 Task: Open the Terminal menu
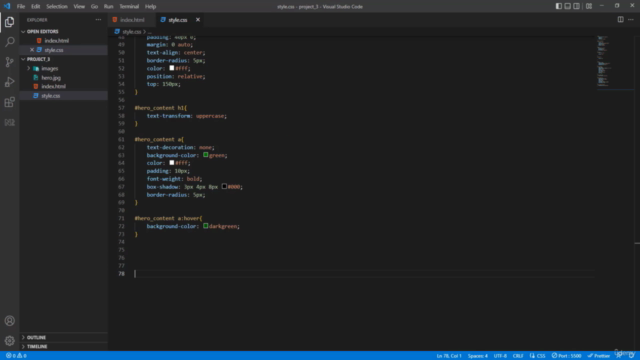[129, 7]
